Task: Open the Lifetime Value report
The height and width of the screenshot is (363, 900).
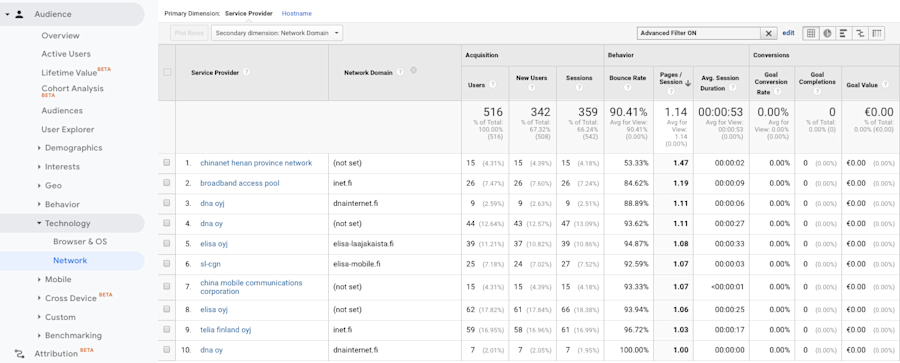Action: [x=69, y=73]
